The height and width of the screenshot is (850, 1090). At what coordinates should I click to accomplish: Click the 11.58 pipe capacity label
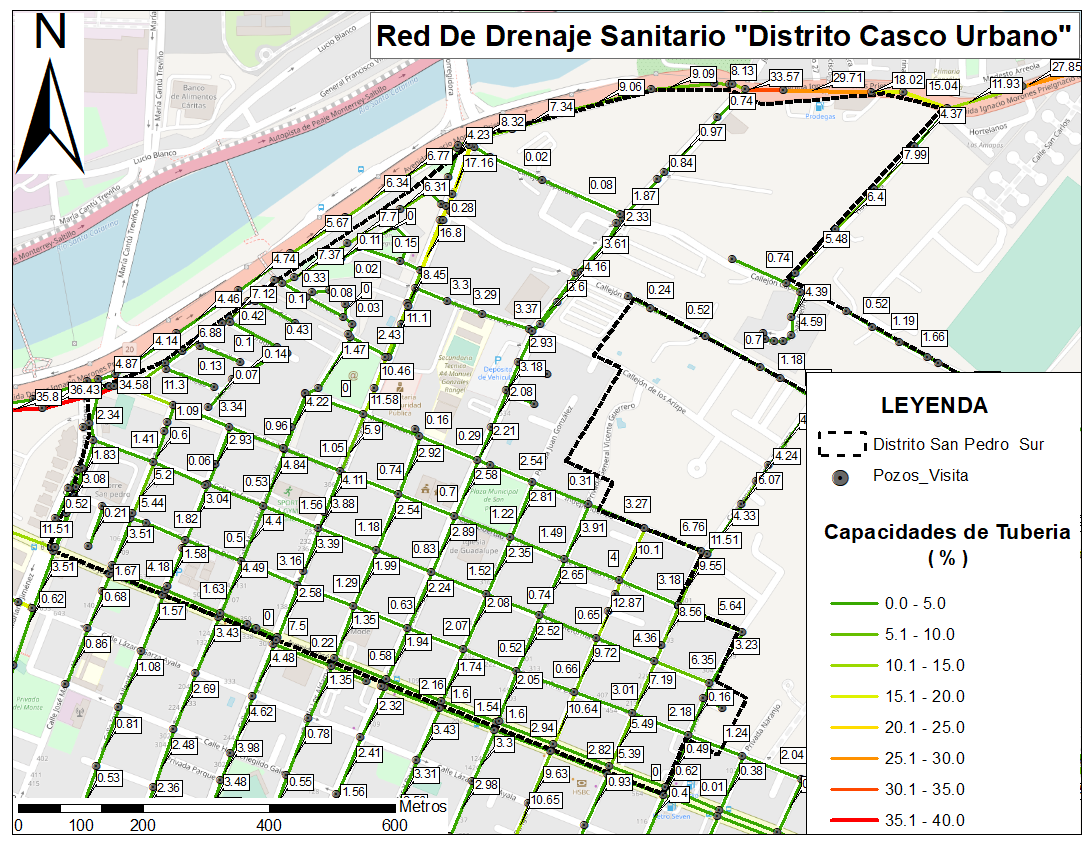(x=385, y=400)
